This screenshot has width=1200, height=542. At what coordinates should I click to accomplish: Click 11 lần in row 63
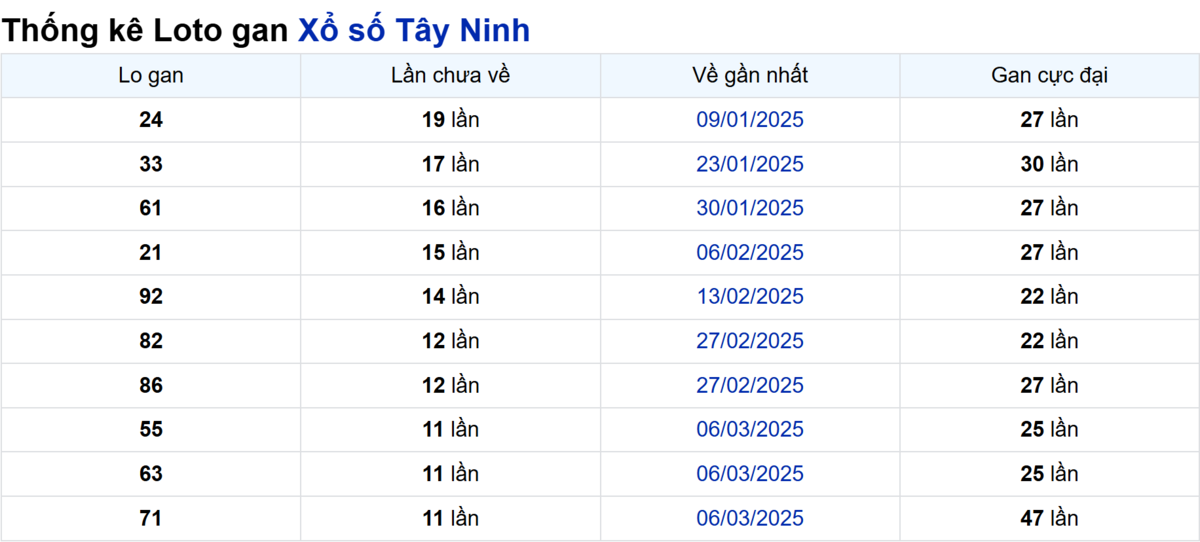pyautogui.click(x=451, y=474)
